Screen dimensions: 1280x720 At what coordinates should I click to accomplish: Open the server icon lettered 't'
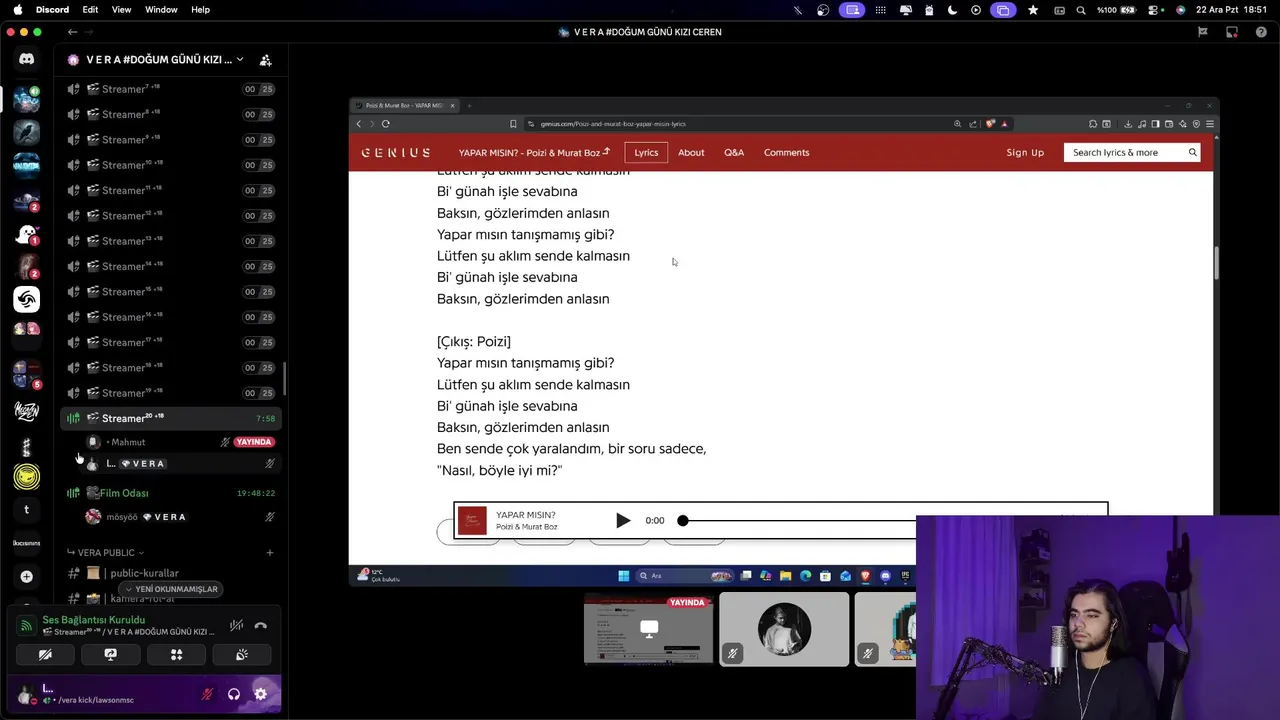(x=27, y=510)
